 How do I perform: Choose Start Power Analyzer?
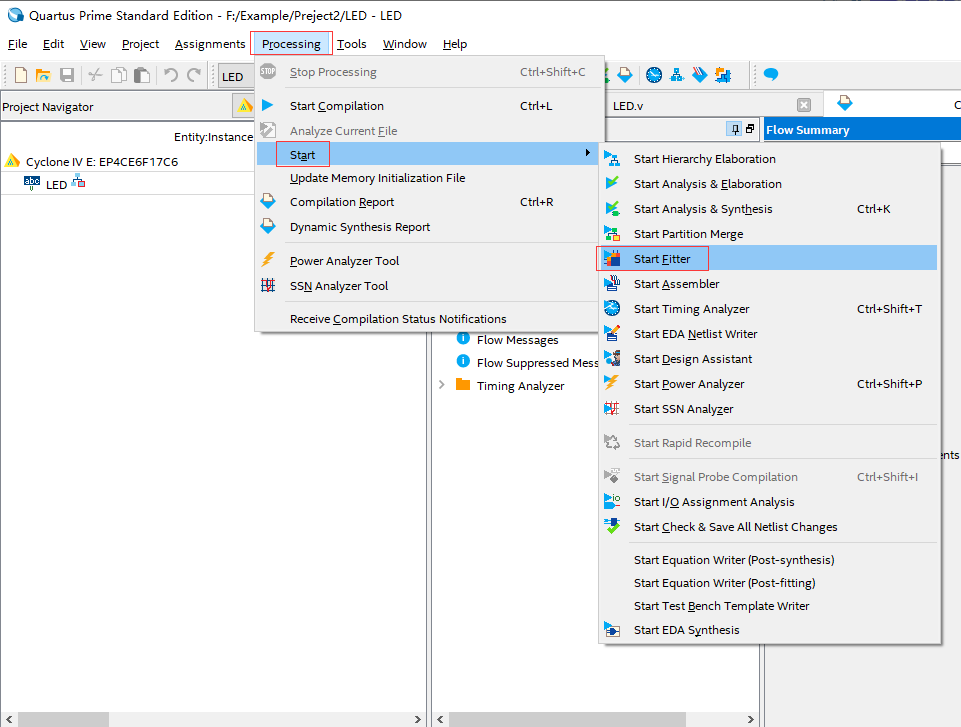point(769,384)
